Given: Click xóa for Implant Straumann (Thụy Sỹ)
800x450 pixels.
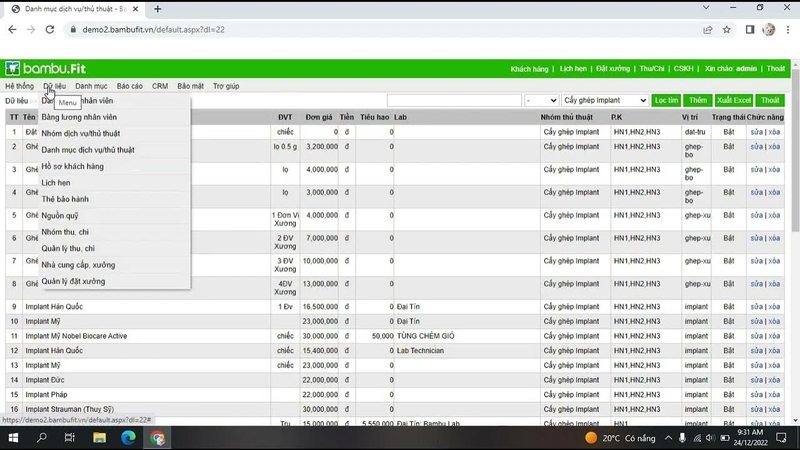Looking at the screenshot, I should click(774, 409).
